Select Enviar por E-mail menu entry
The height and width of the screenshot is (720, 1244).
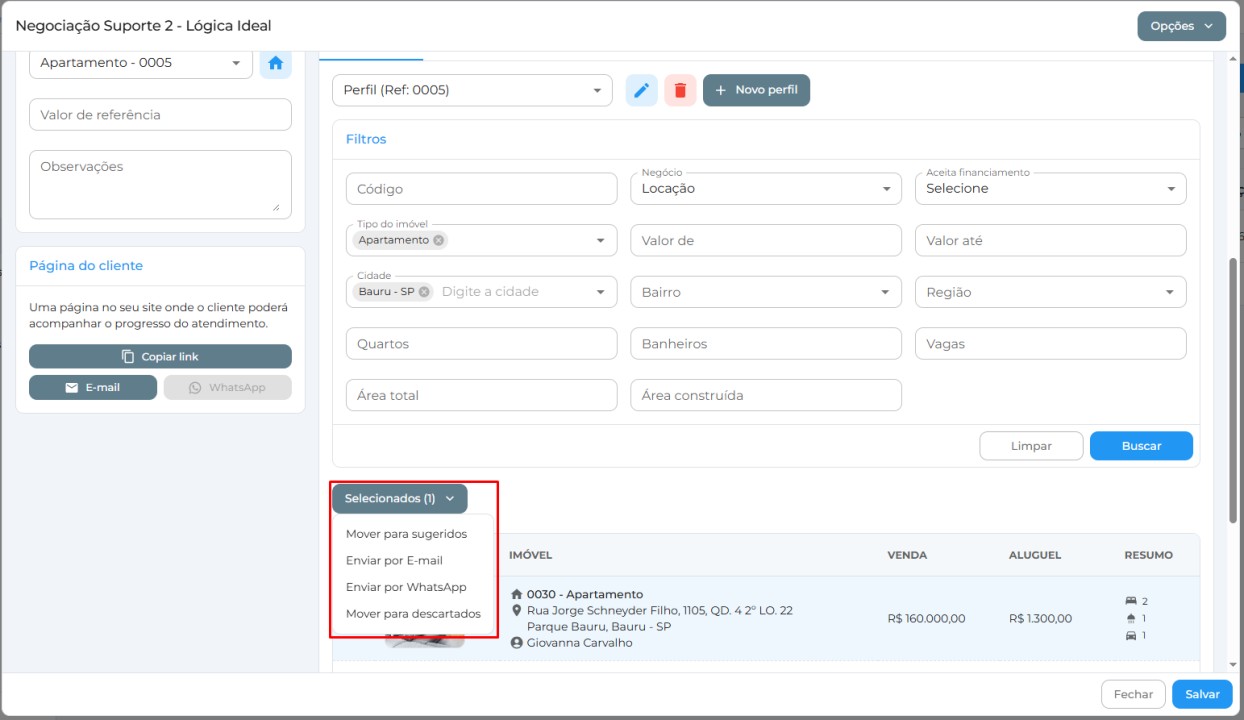click(394, 561)
